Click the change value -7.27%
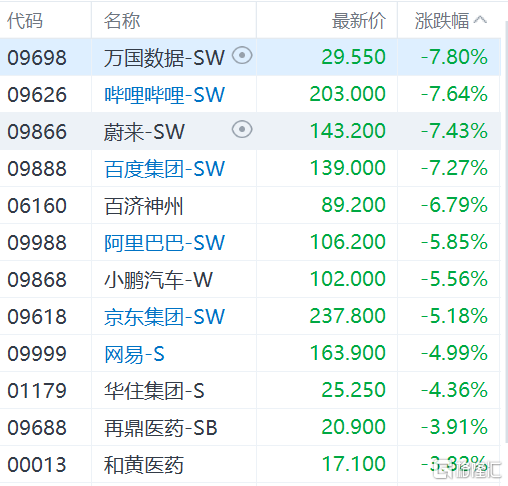Image resolution: width=508 pixels, height=486 pixels. pos(454,168)
